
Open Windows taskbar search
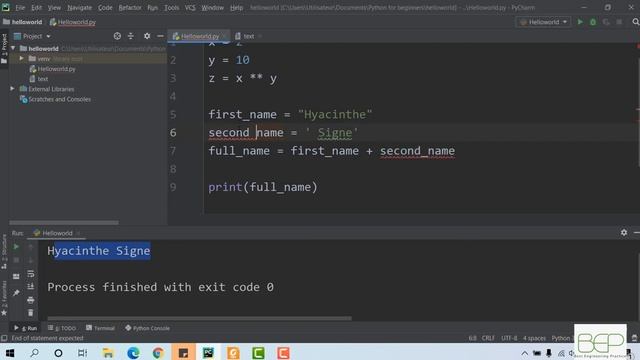(34, 353)
